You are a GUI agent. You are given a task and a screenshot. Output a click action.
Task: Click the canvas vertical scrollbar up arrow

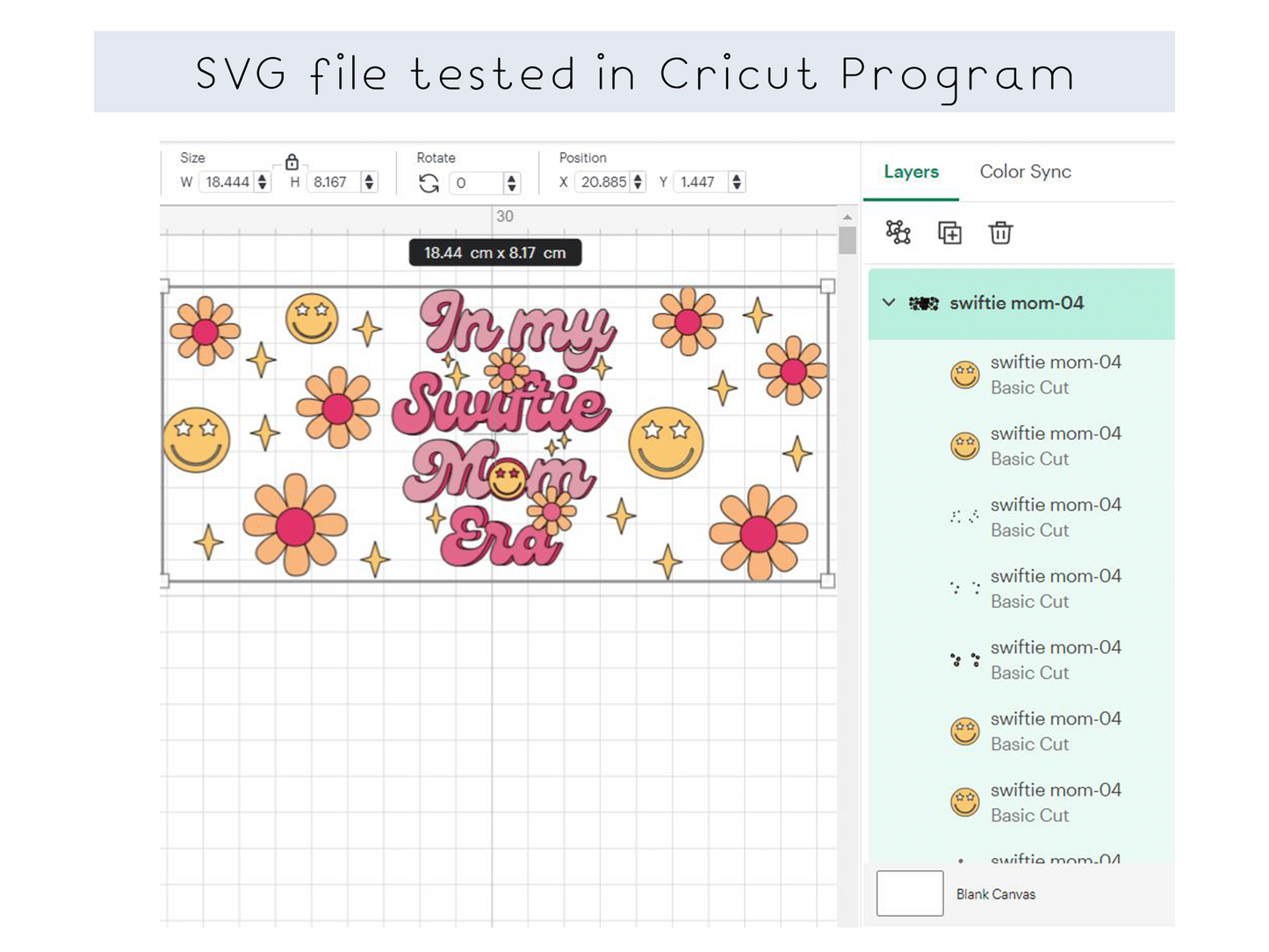pyautogui.click(x=847, y=217)
